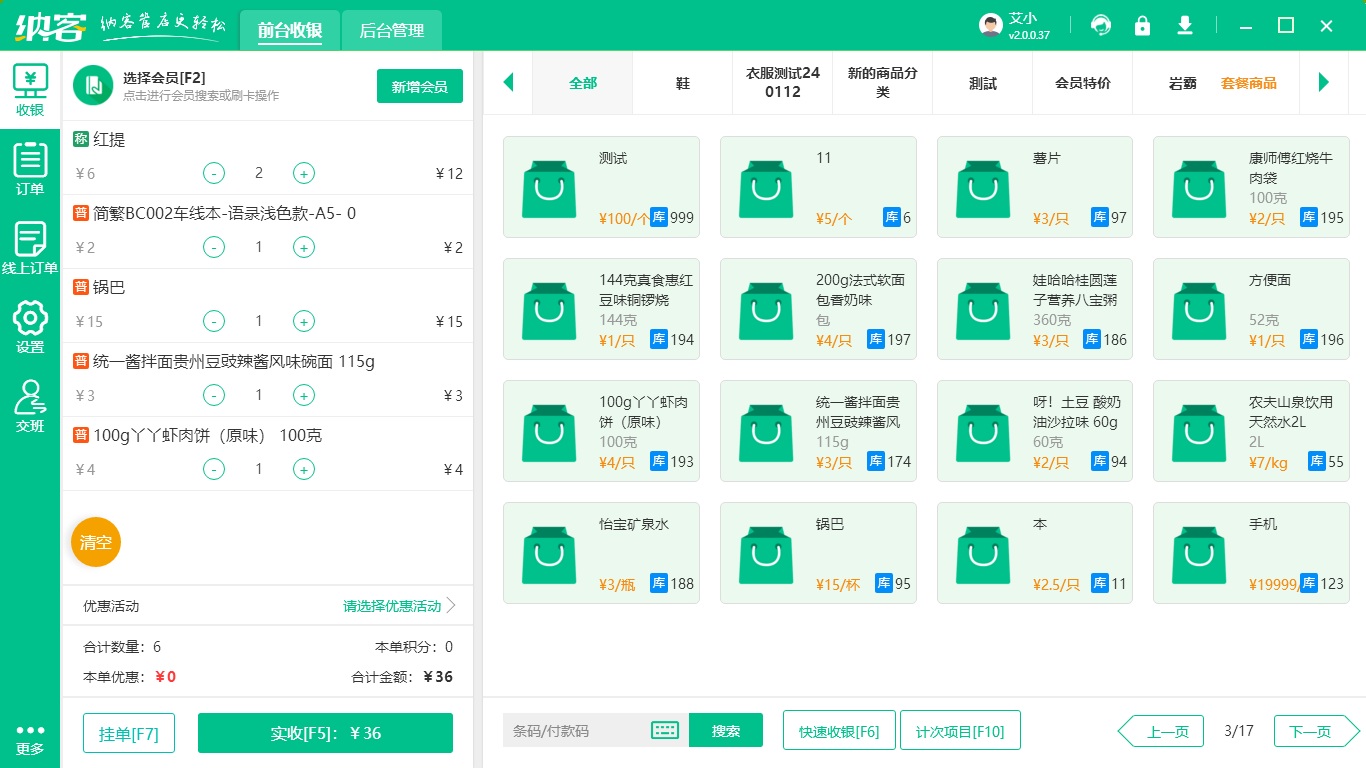
Task: Select the 收银 cashier icon in sidebar
Action: (30, 80)
